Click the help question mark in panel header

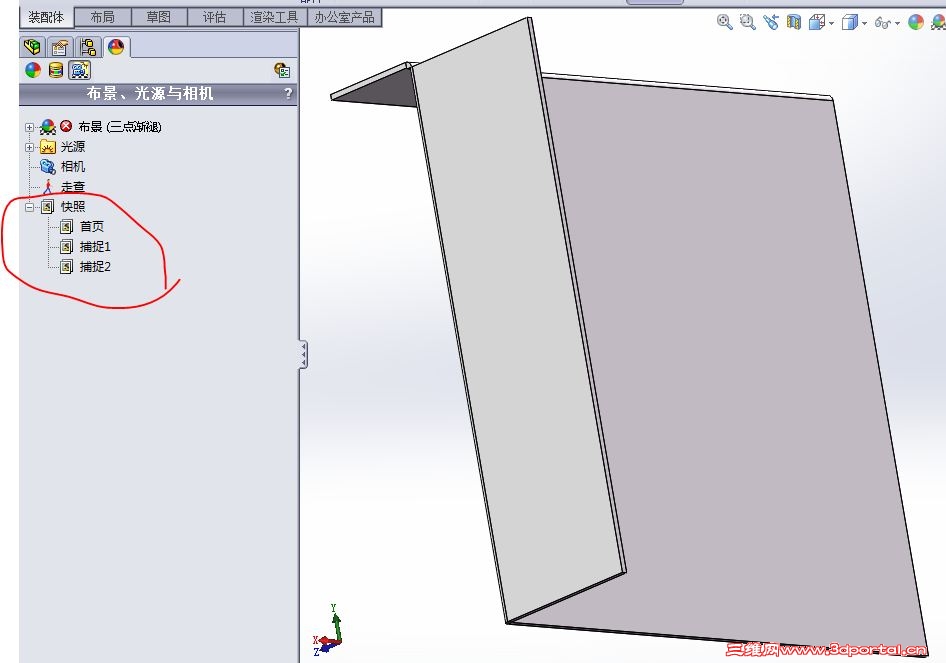(x=288, y=94)
